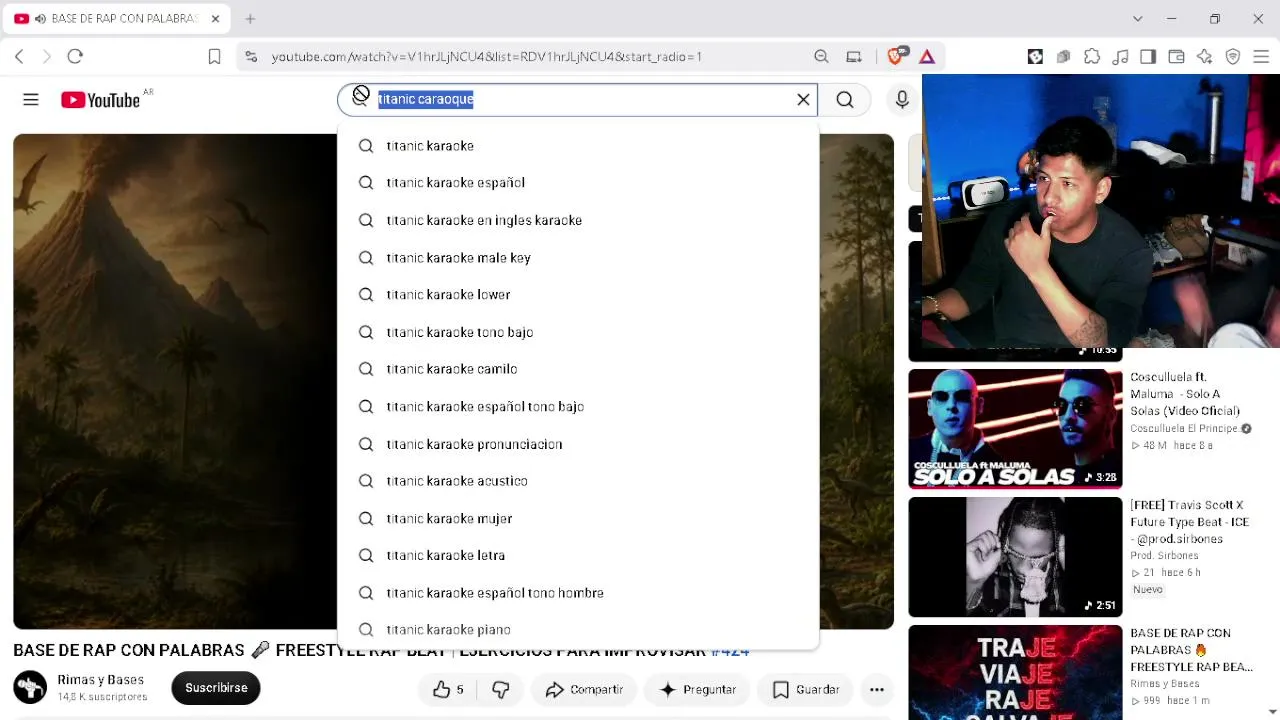Select "titanic karaoke camilo" suggestion
Screen dimensions: 1280x720
pyautogui.click(x=578, y=369)
